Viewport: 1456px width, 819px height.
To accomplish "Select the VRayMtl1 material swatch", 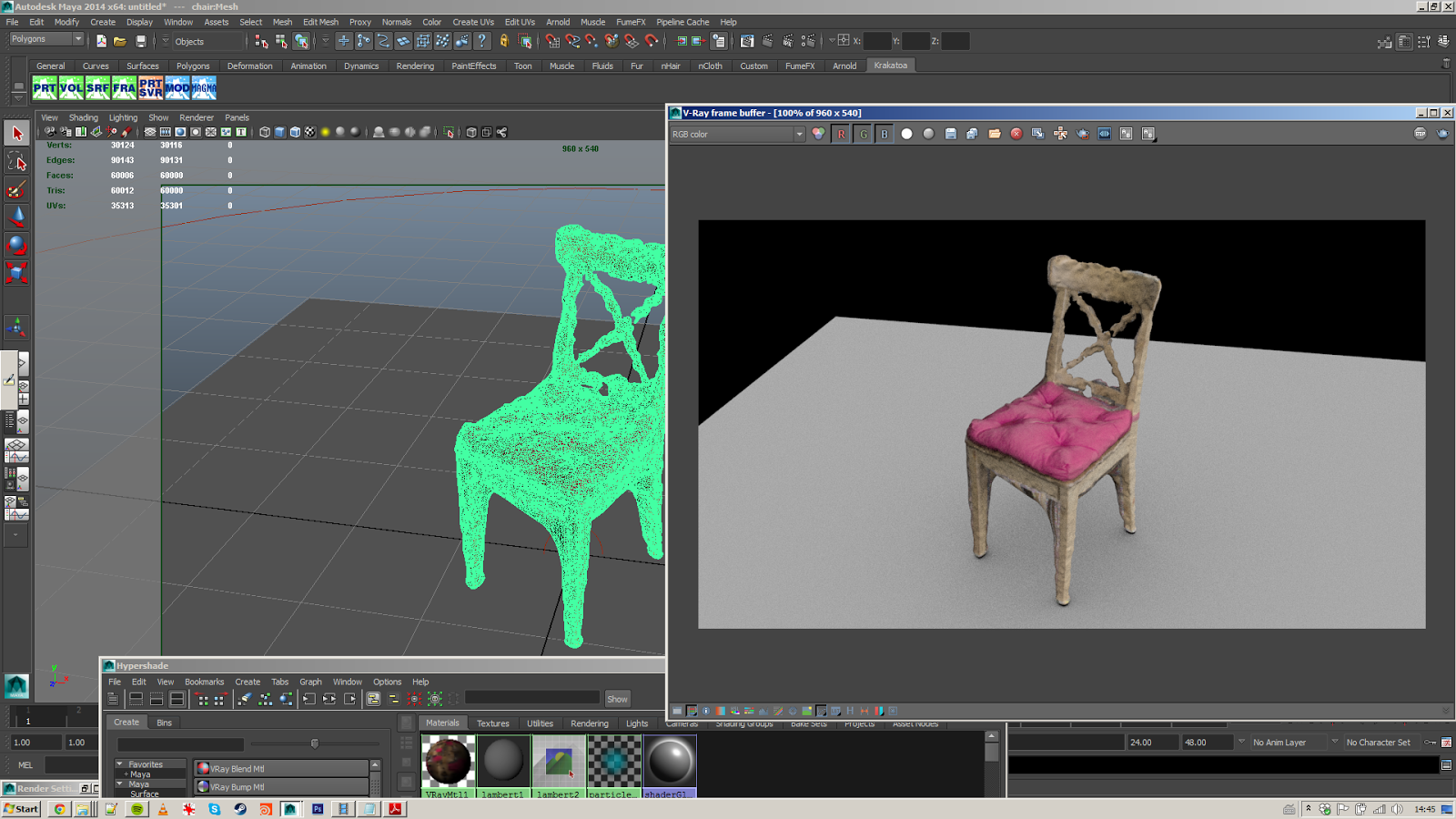I will point(448,767).
